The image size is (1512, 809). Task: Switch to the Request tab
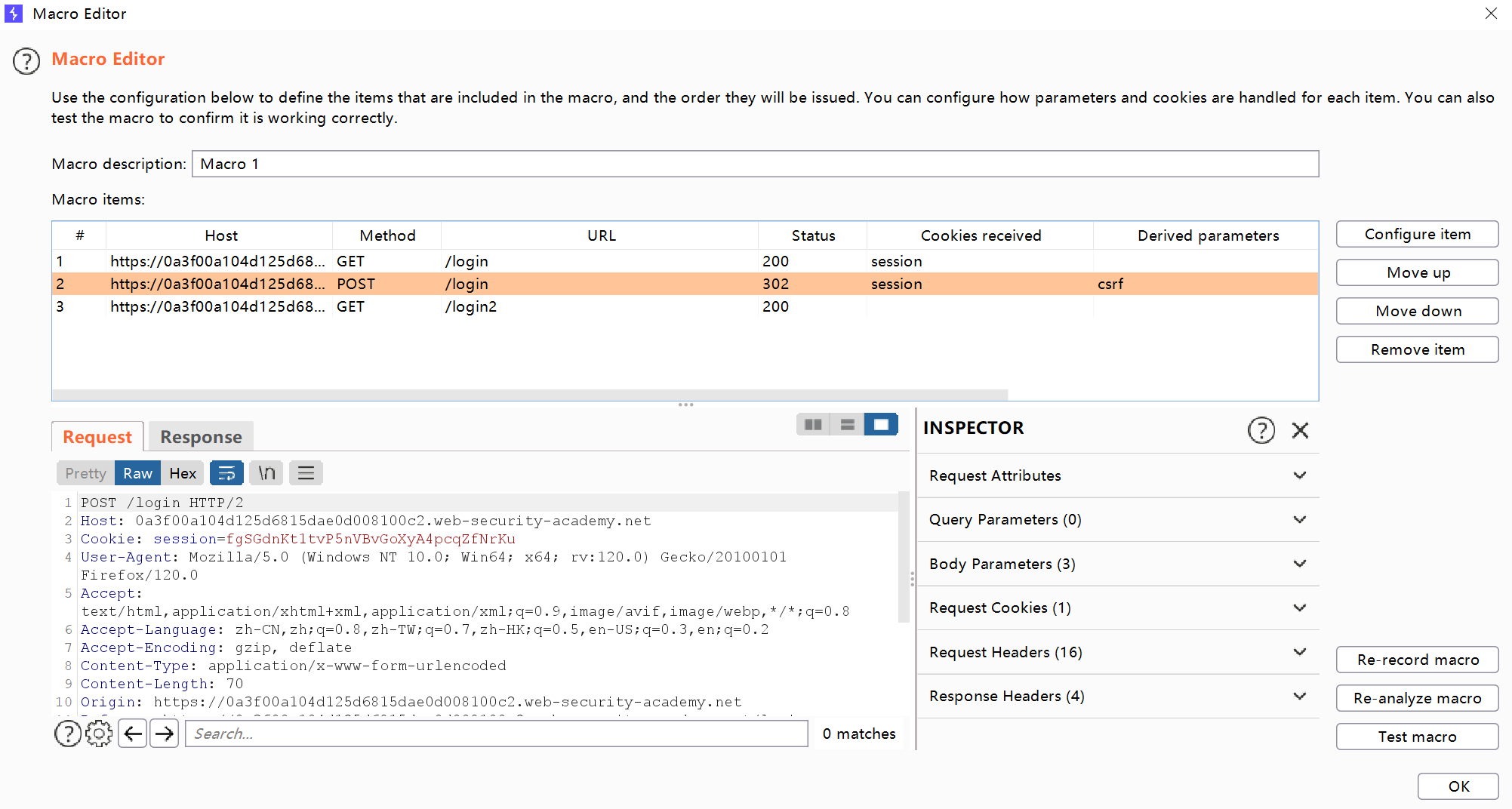click(97, 437)
